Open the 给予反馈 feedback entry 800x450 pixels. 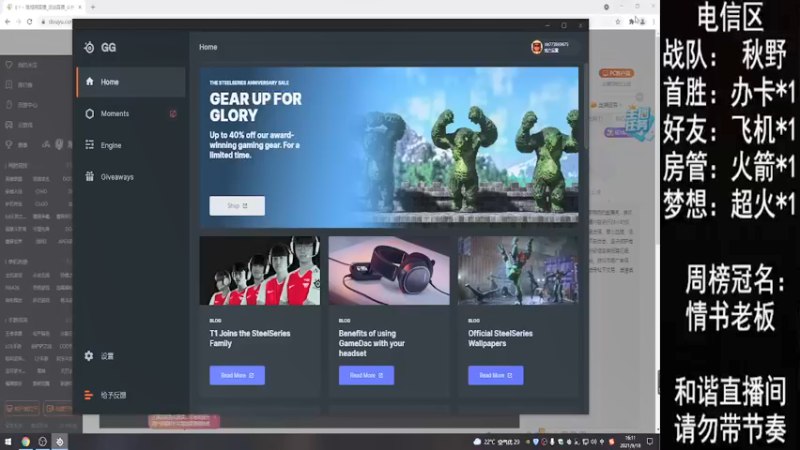(113, 395)
